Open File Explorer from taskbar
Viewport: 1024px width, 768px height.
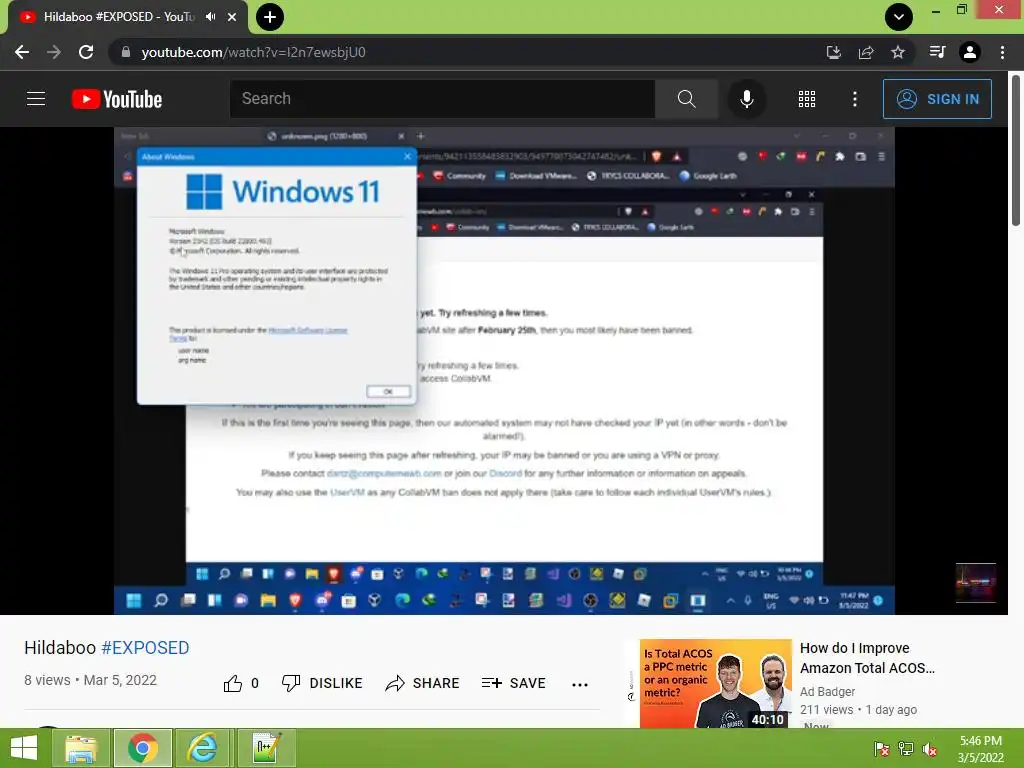[x=81, y=748]
